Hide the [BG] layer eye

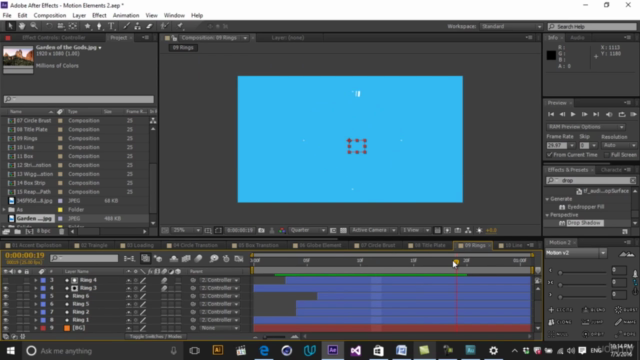6,328
